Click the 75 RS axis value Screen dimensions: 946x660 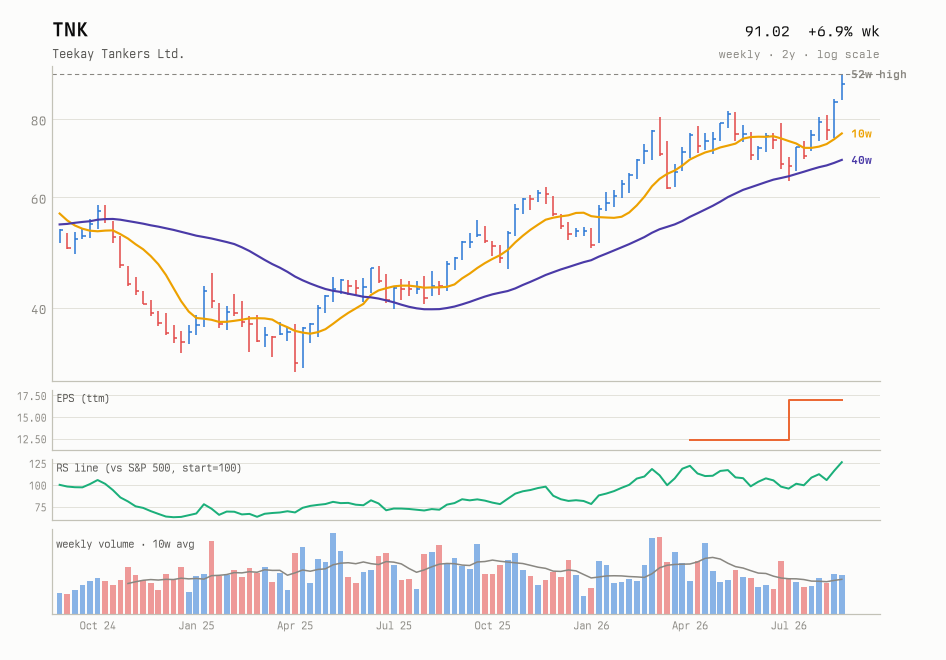40,507
